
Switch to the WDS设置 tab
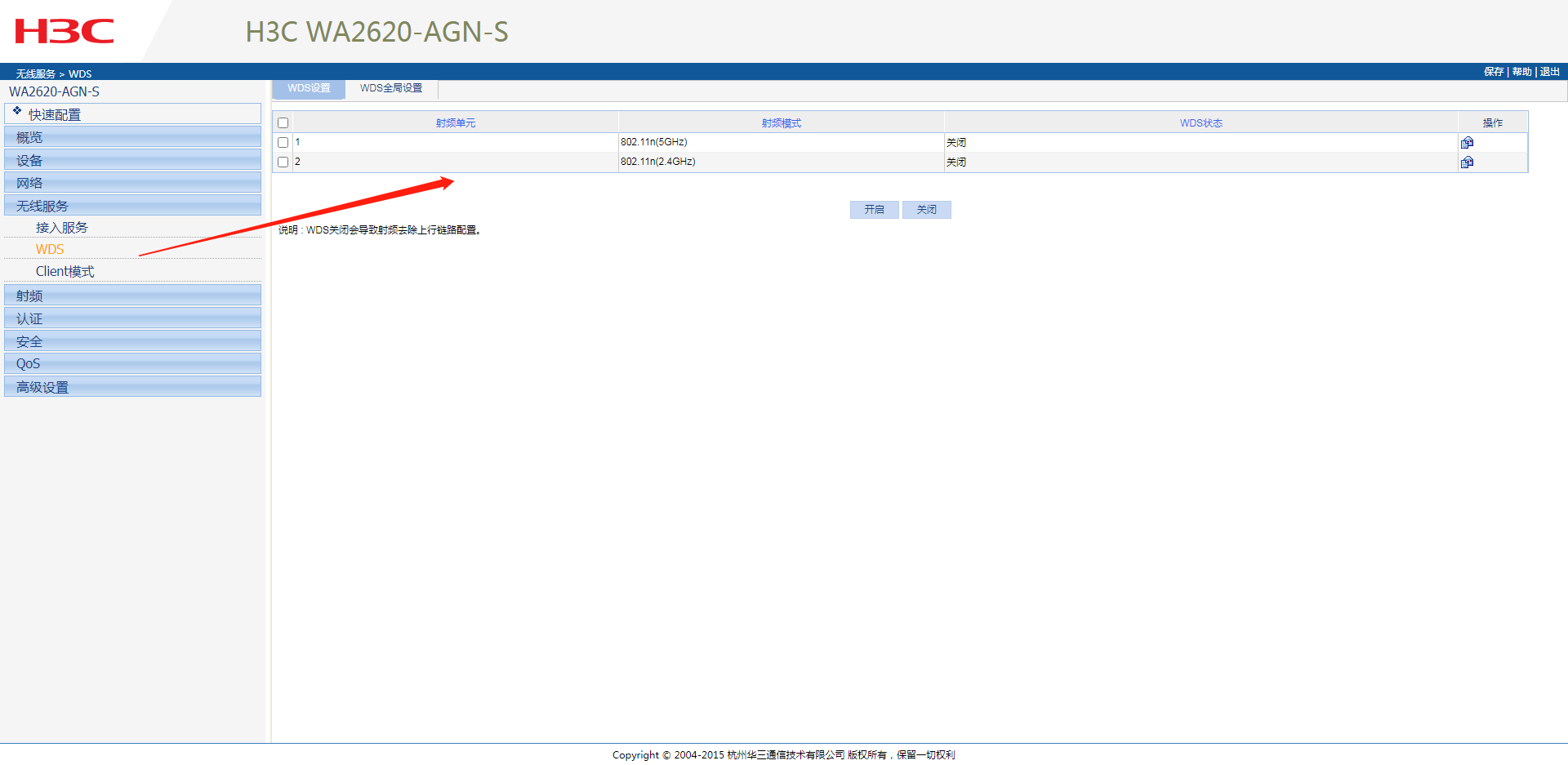tap(309, 88)
